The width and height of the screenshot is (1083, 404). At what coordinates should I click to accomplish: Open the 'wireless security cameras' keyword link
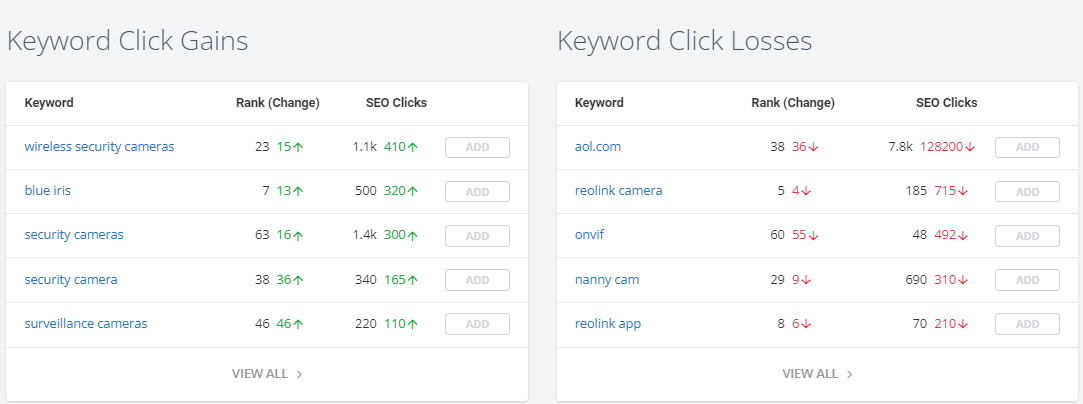click(99, 146)
